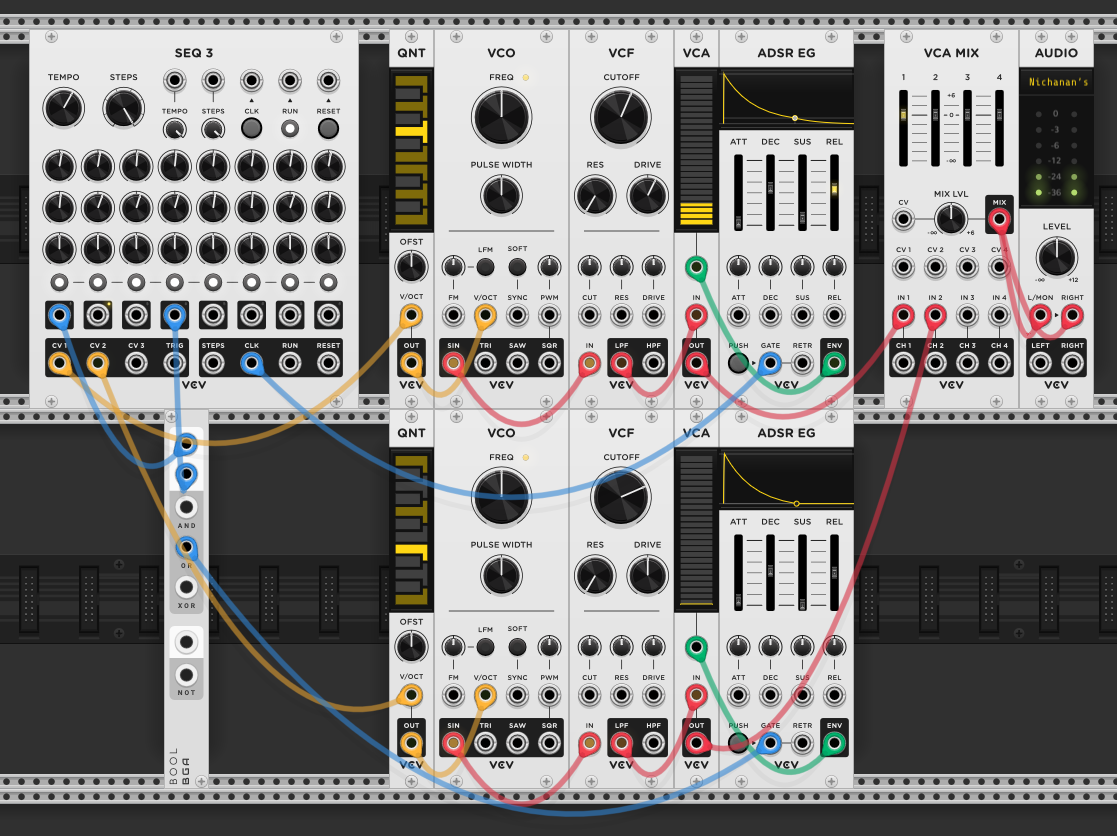
Task: Click the OFST knob on upper QNT
Action: (411, 266)
